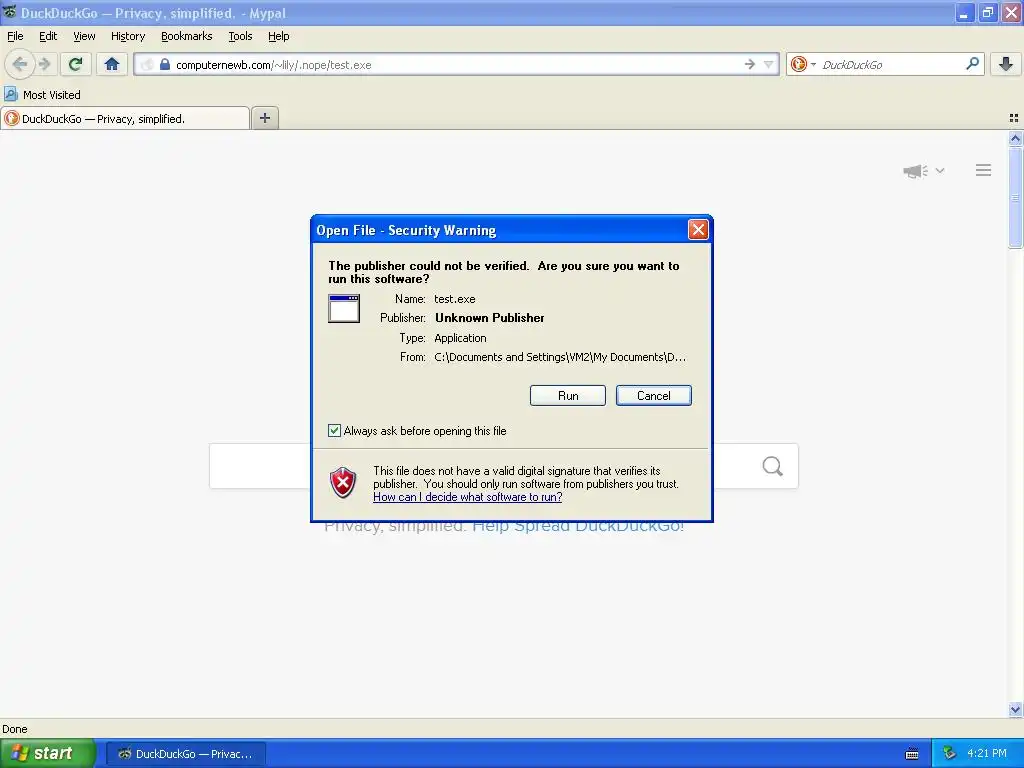Click the Go arrow in address bar
Screen dimensions: 1024x768
[750, 64]
